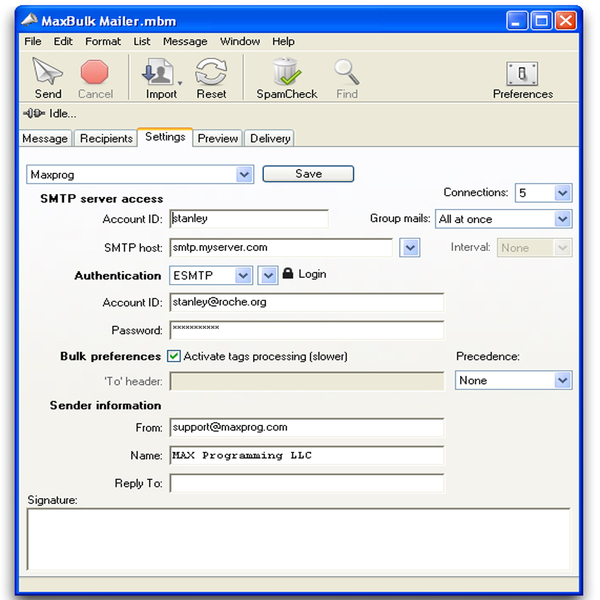600x600 pixels.
Task: Open the Format menu
Action: 103,41
